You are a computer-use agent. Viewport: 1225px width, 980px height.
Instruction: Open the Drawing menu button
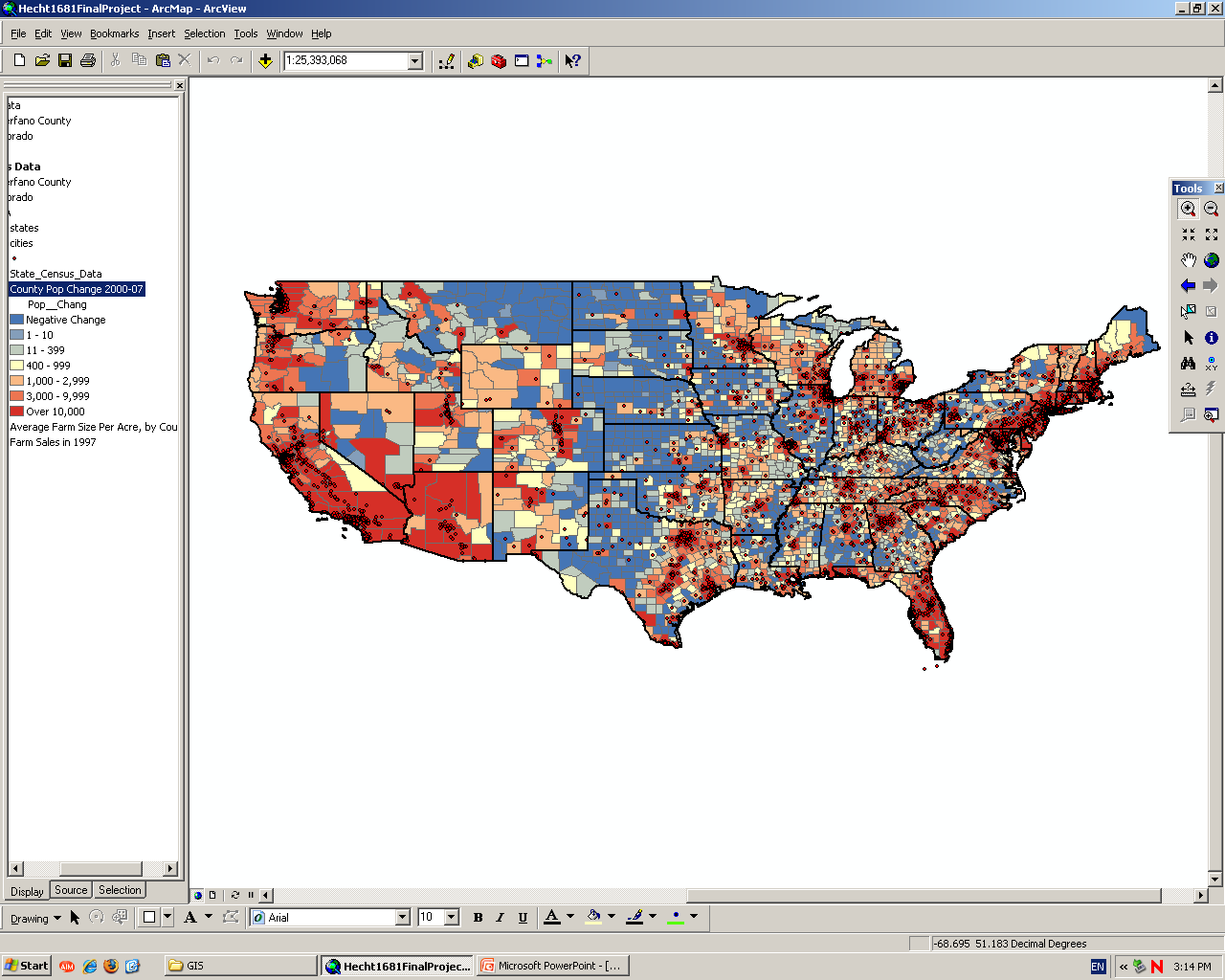(35, 919)
